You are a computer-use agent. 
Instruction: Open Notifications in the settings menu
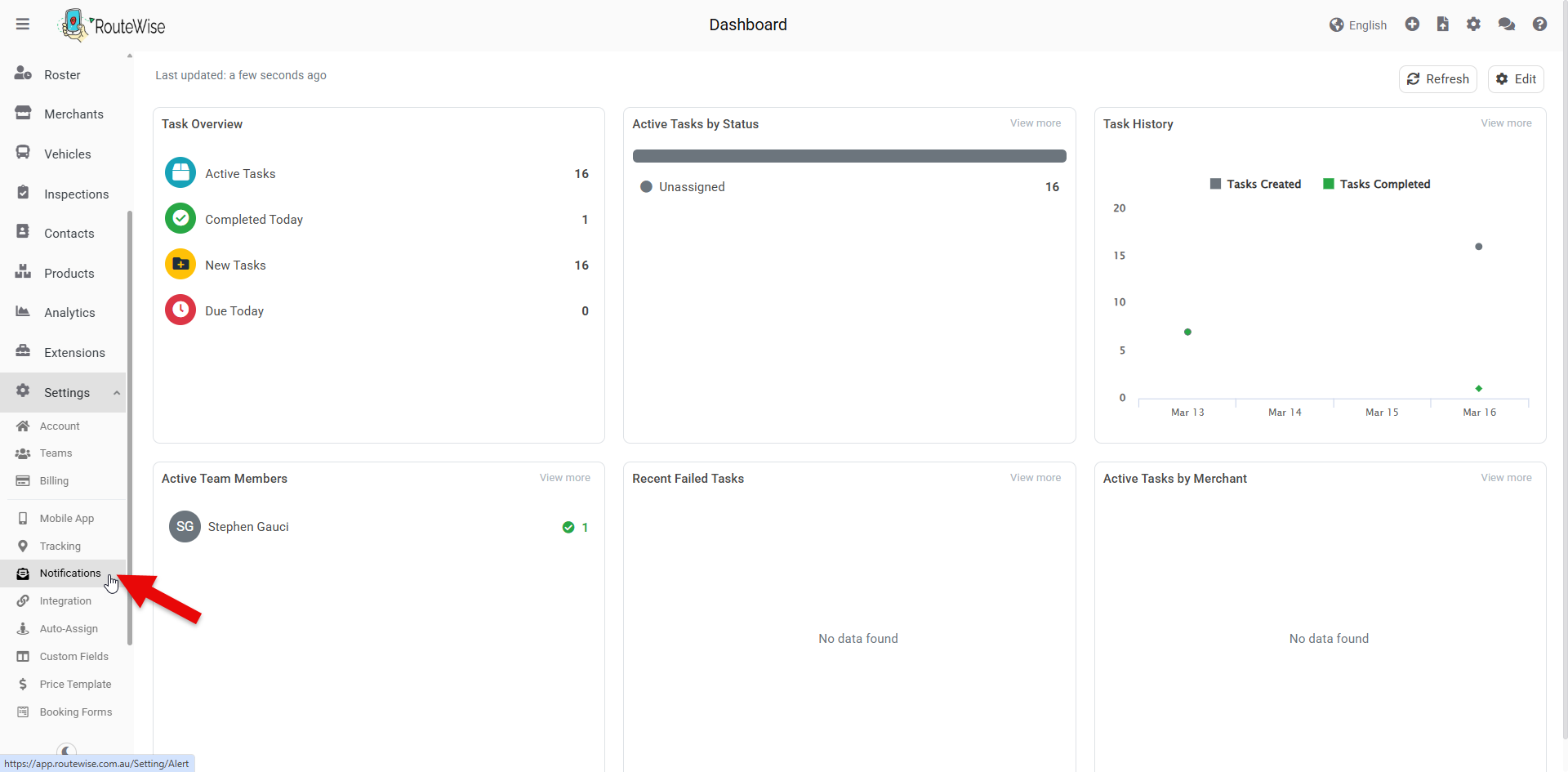70,573
